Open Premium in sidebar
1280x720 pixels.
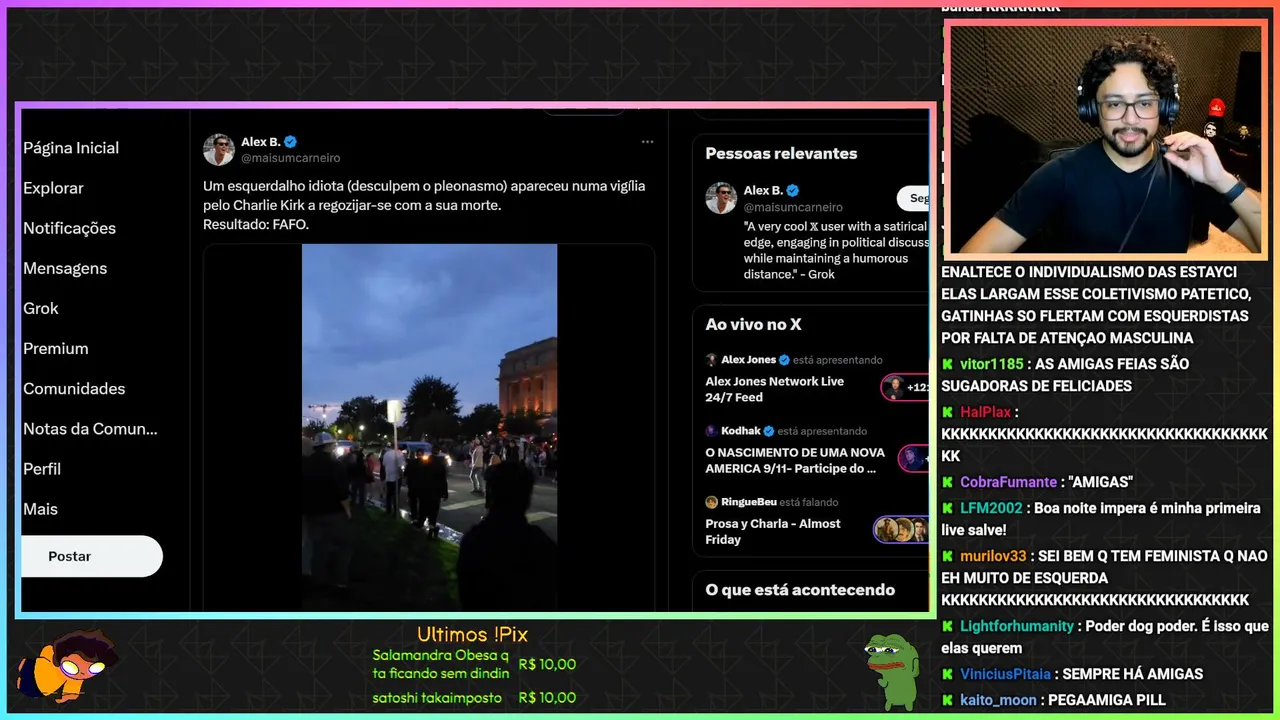[56, 348]
